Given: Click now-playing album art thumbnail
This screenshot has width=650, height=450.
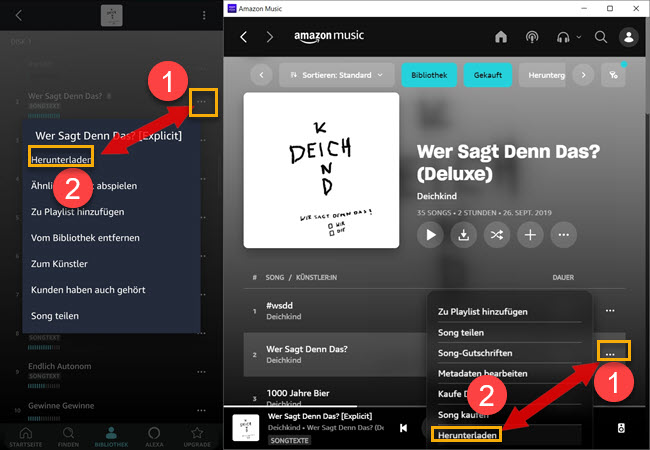Looking at the screenshot, I should point(245,428).
